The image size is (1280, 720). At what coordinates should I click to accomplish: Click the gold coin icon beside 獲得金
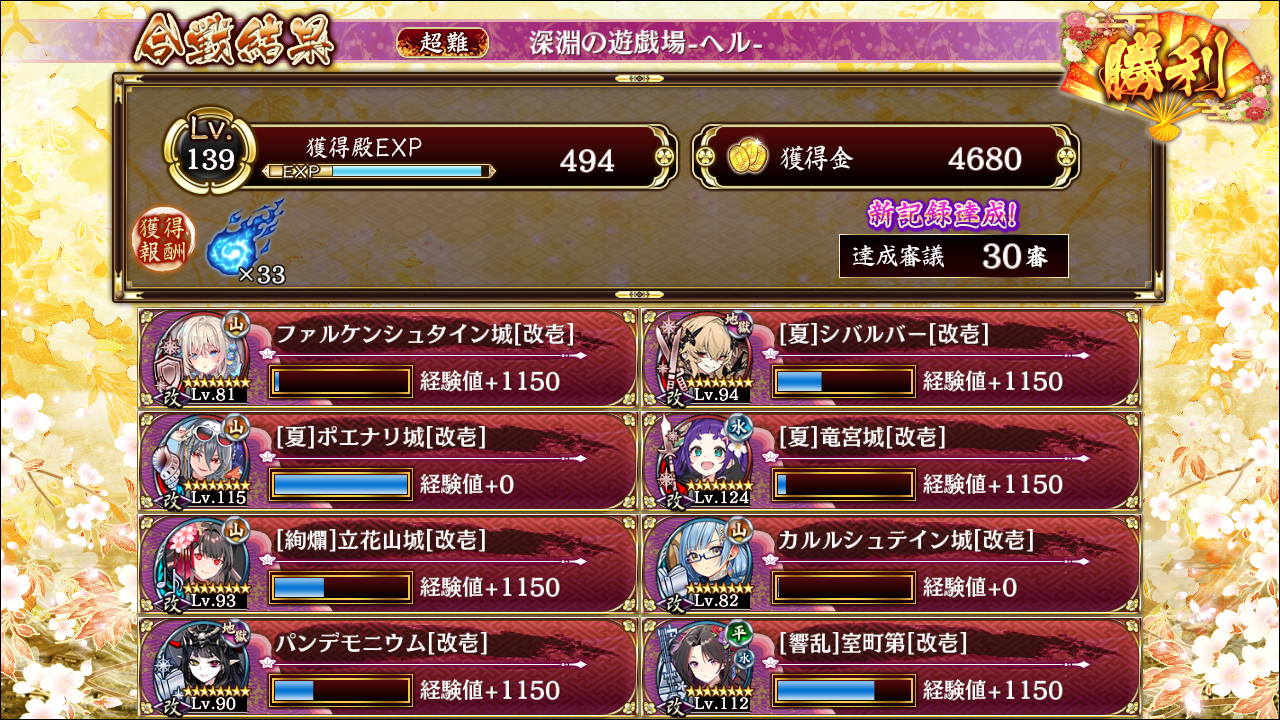747,157
